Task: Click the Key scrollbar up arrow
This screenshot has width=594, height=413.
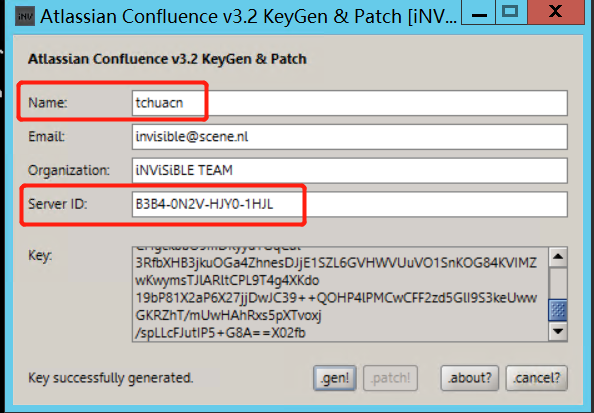Action: pyautogui.click(x=558, y=257)
